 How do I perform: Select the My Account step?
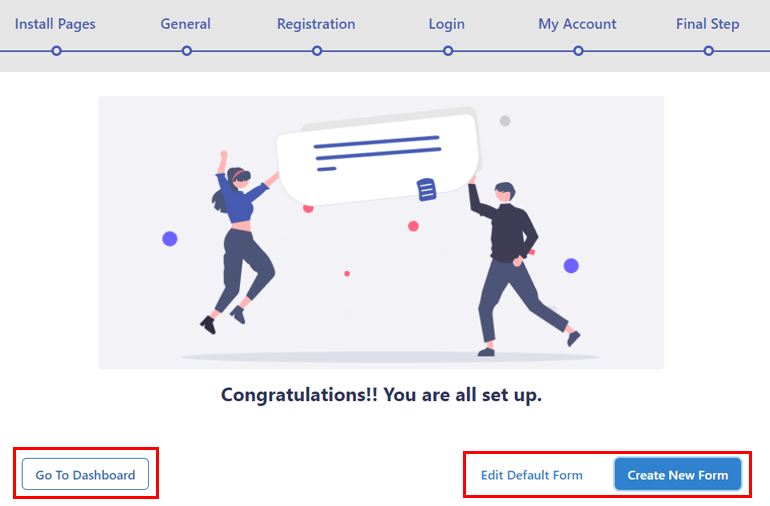click(x=577, y=24)
